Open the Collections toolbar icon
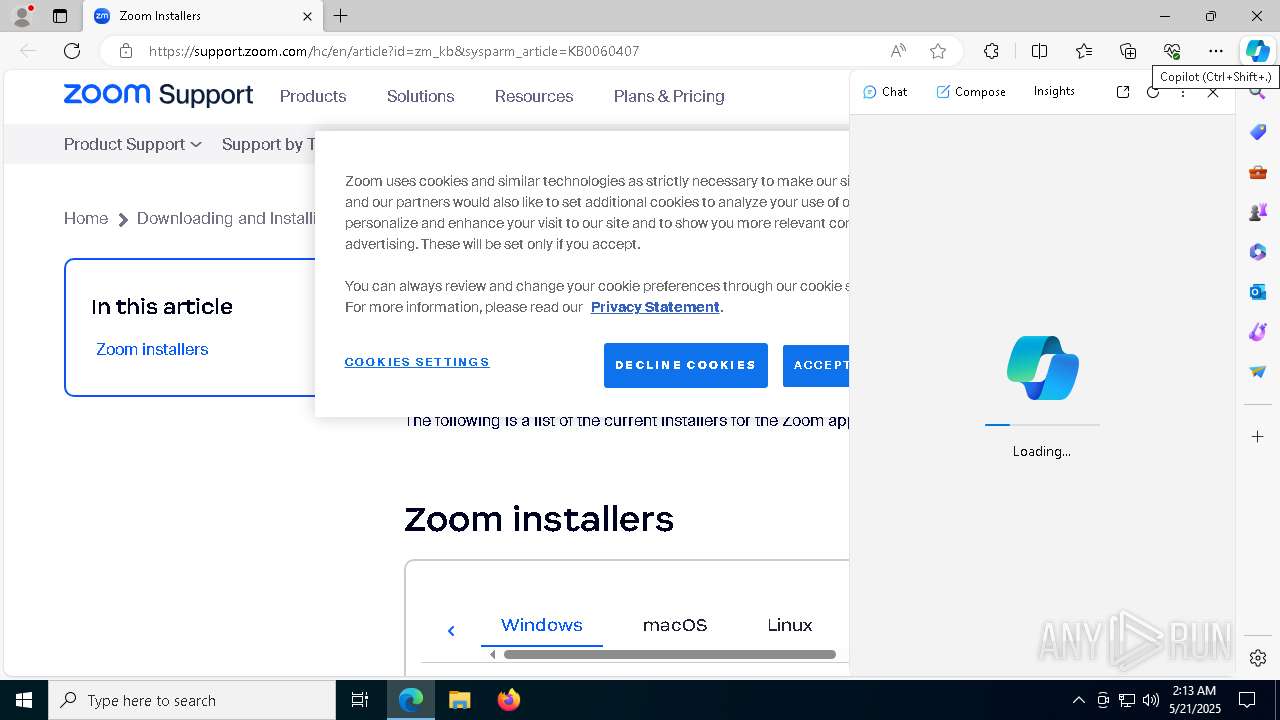The width and height of the screenshot is (1280, 720). [x=1128, y=51]
